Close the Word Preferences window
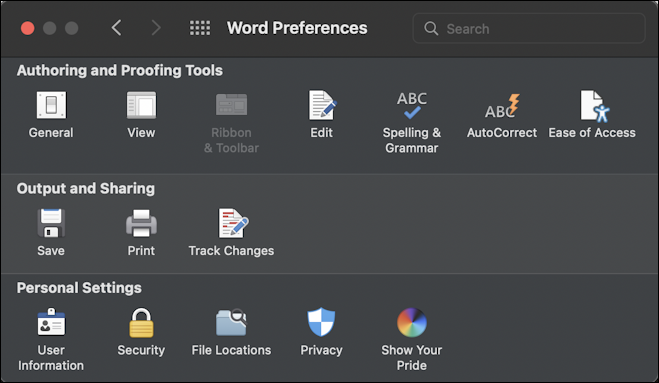659x383 pixels. [x=28, y=28]
